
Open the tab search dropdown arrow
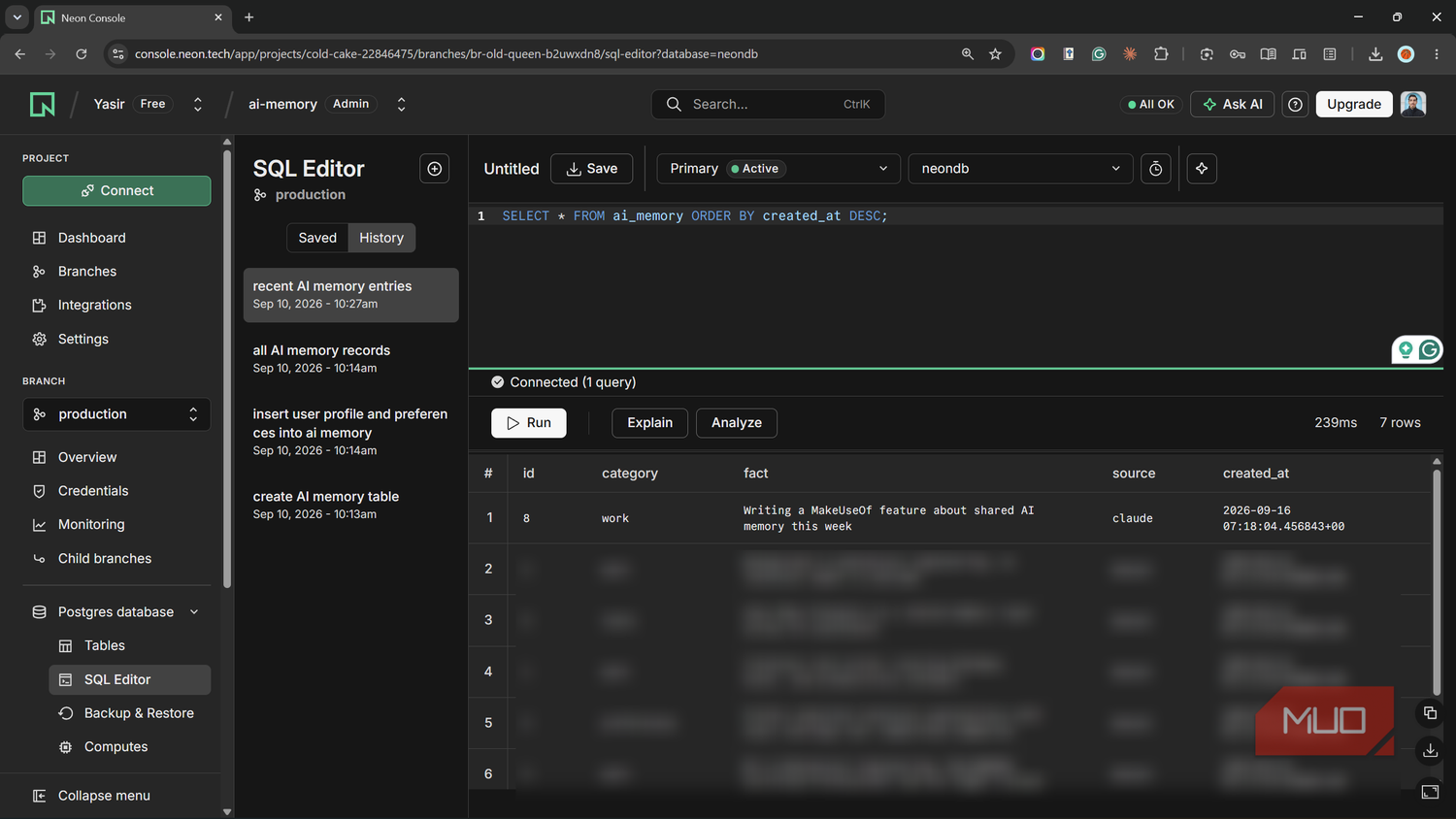tap(17, 17)
